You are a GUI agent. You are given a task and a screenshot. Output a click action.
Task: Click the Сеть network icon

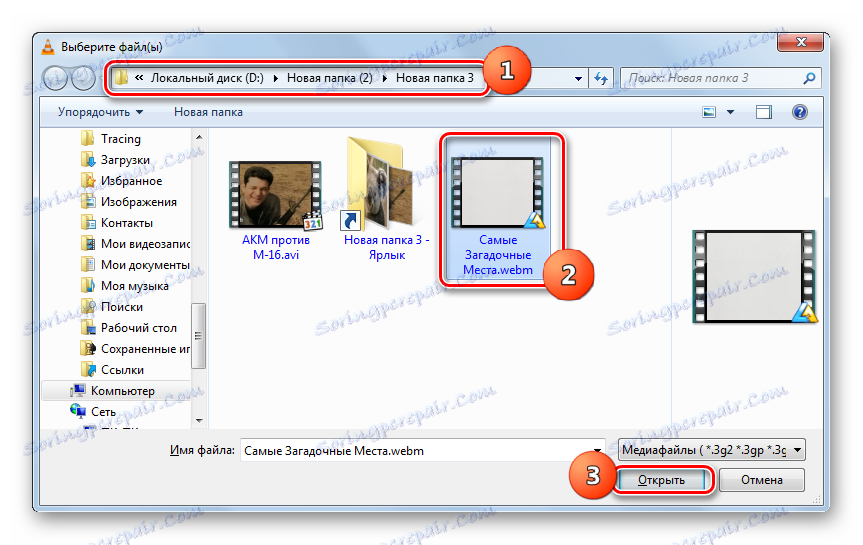(78, 411)
